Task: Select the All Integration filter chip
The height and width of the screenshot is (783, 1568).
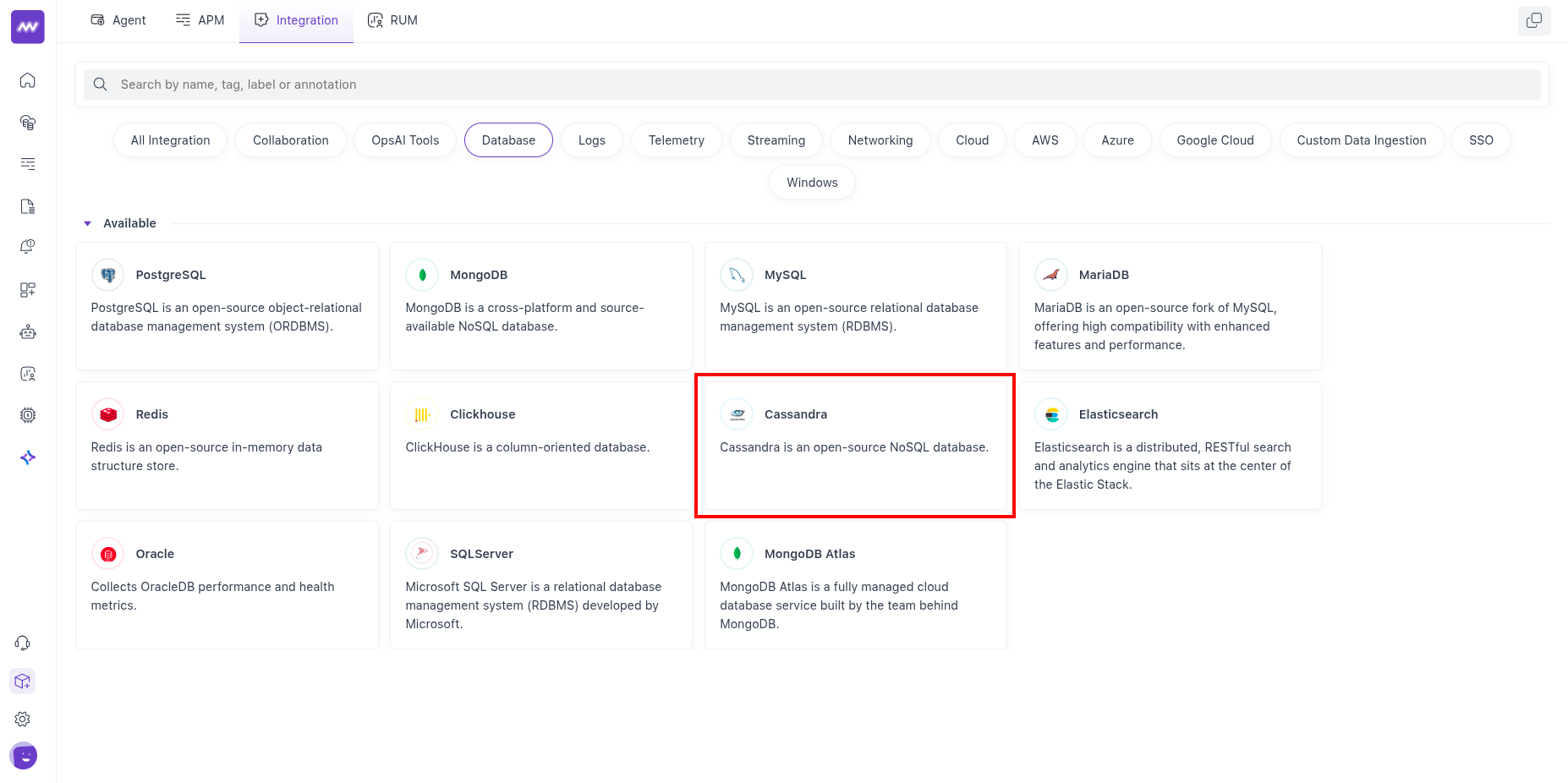Action: tap(170, 140)
